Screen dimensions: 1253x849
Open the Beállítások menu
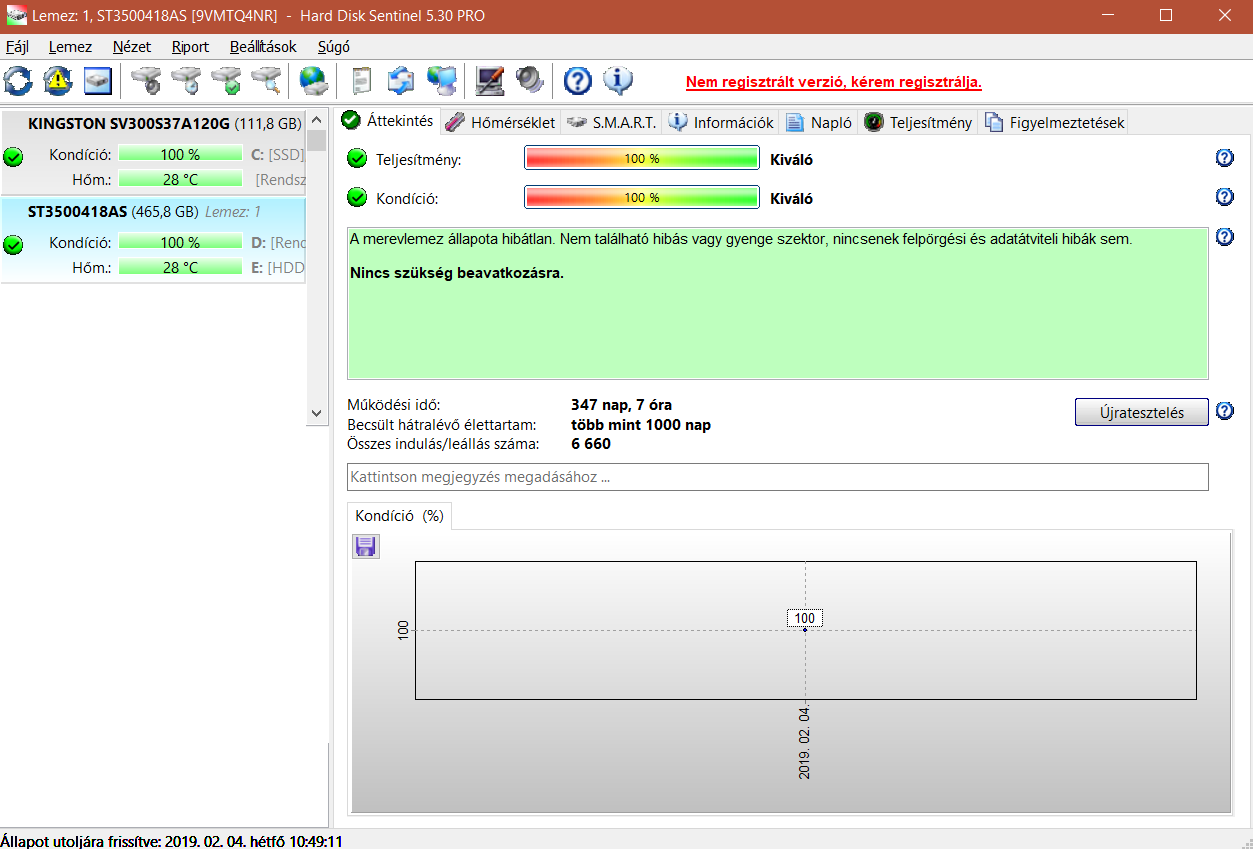(x=263, y=47)
